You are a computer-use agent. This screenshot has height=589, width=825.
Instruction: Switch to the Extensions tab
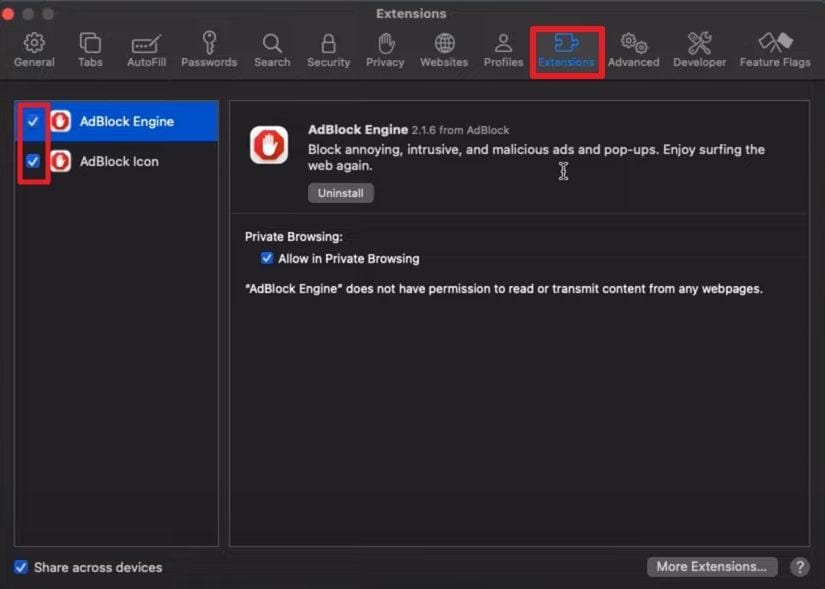[566, 47]
